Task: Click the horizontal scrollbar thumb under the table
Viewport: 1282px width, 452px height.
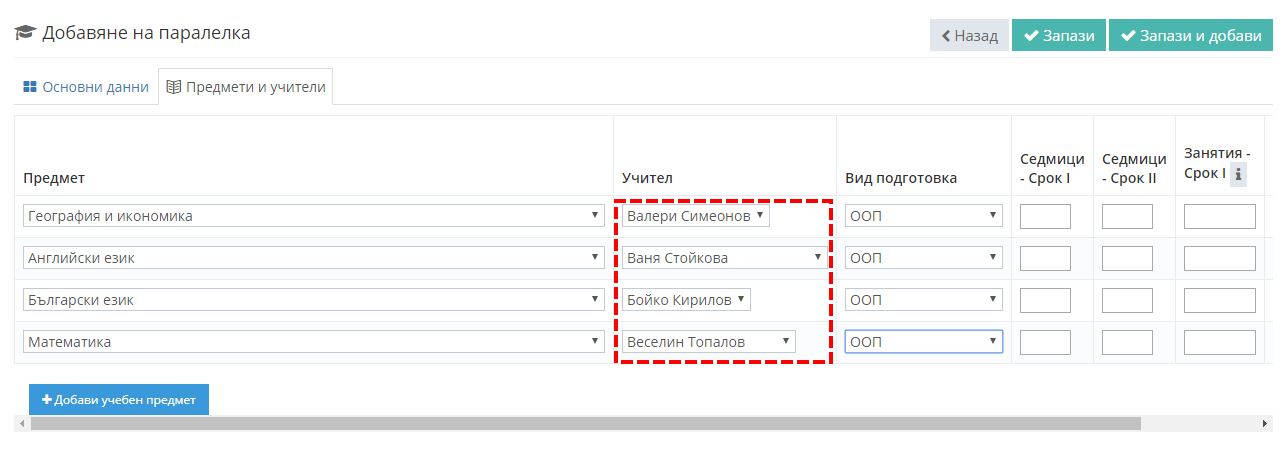Action: click(x=585, y=424)
